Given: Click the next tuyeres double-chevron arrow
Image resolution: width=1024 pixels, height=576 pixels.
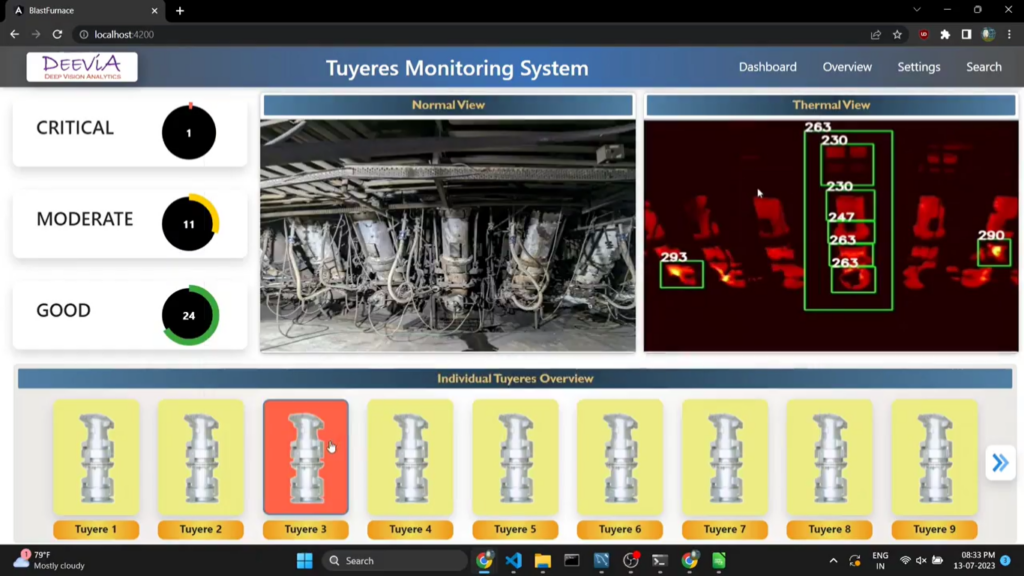Looking at the screenshot, I should pyautogui.click(x=1000, y=462).
